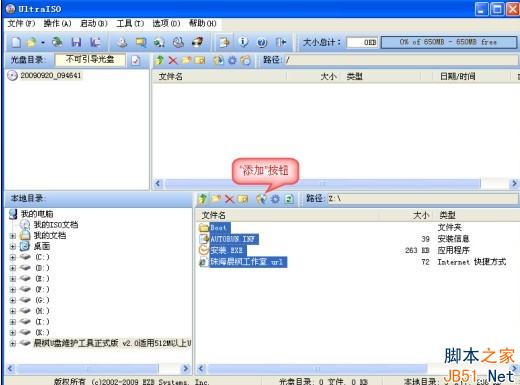Click the last icon in the disc pane toolbar
This screenshot has height=385, width=520.
[x=245, y=60]
